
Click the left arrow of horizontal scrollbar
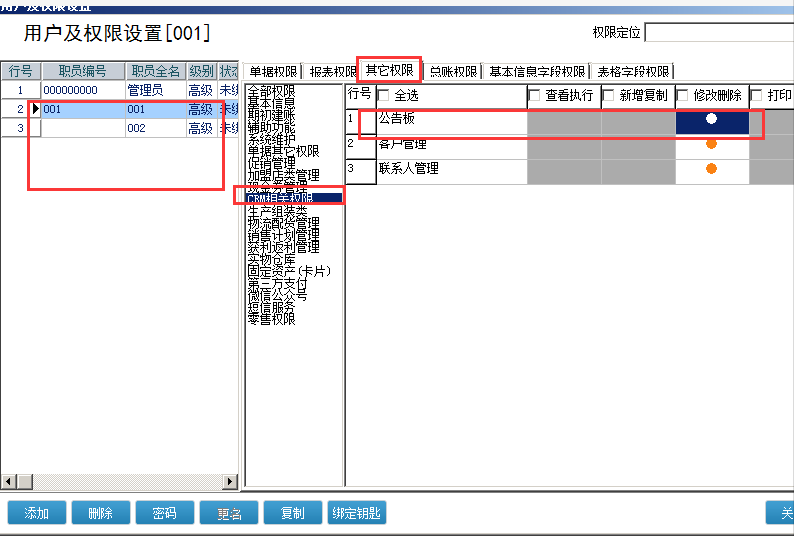click(x=9, y=481)
